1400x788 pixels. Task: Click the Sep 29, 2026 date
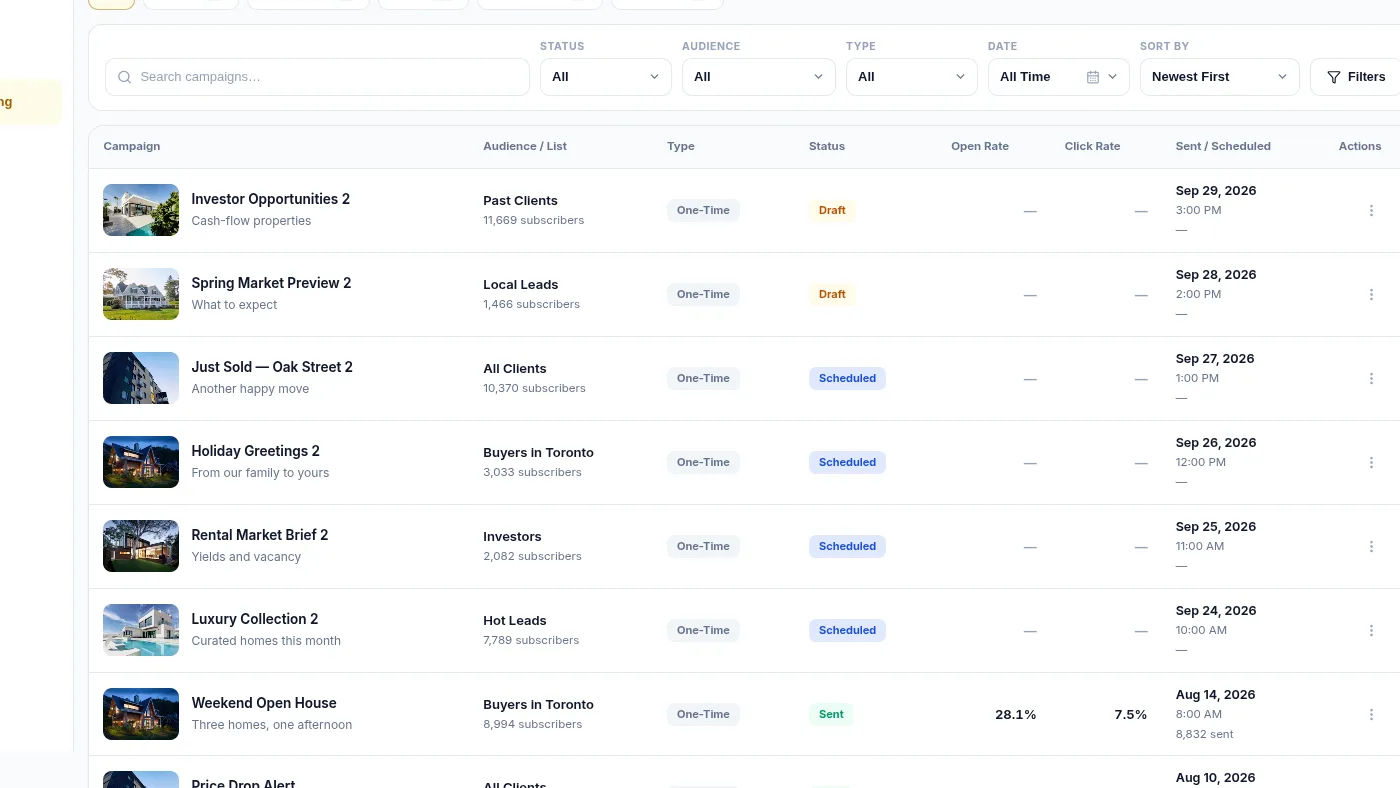click(1216, 190)
